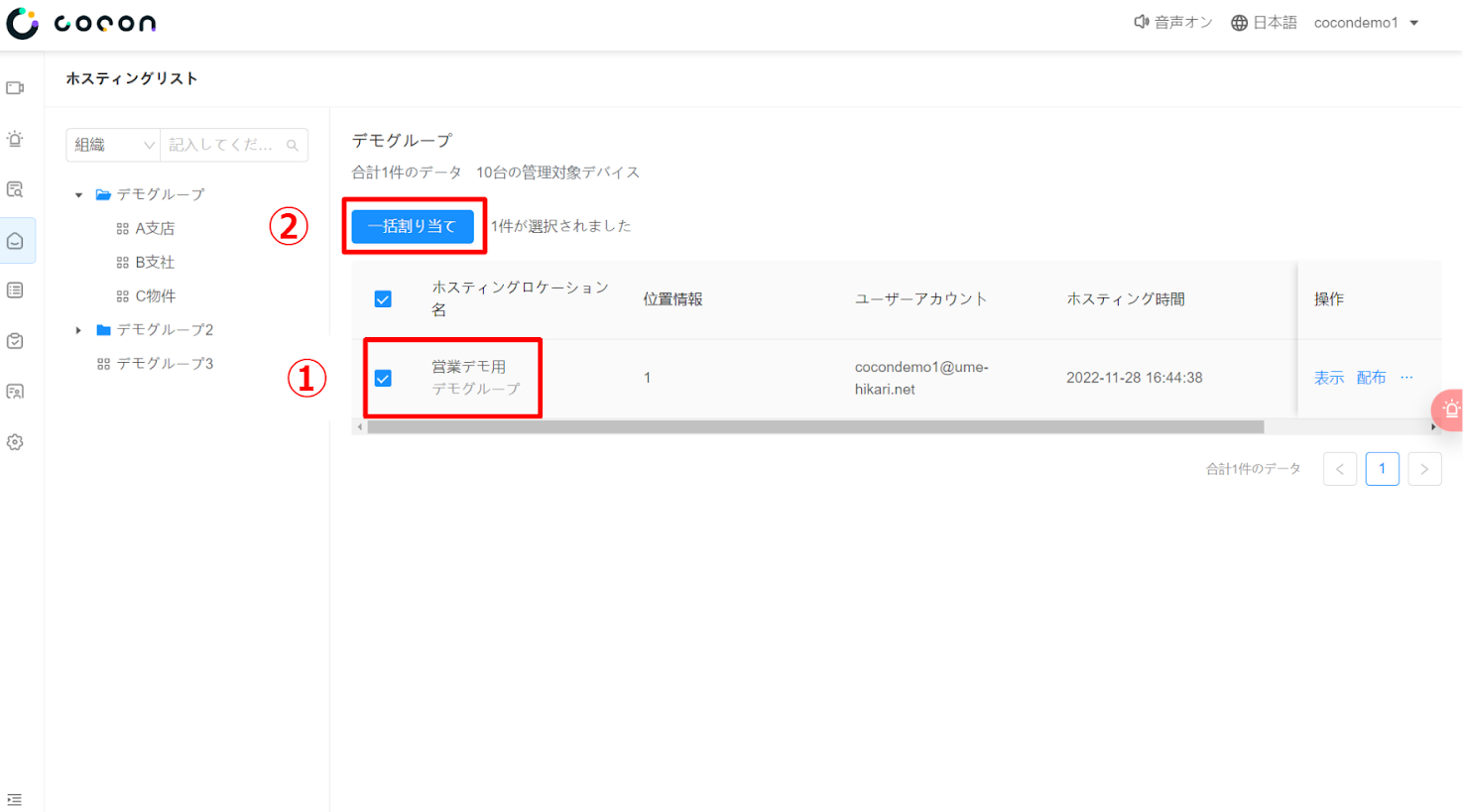This screenshot has height=812, width=1463.
Task: Click the ホスティングリスト page title
Action: [132, 78]
